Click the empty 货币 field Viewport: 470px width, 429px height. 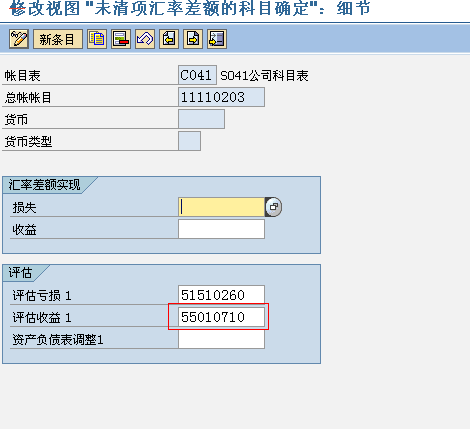[202, 119]
